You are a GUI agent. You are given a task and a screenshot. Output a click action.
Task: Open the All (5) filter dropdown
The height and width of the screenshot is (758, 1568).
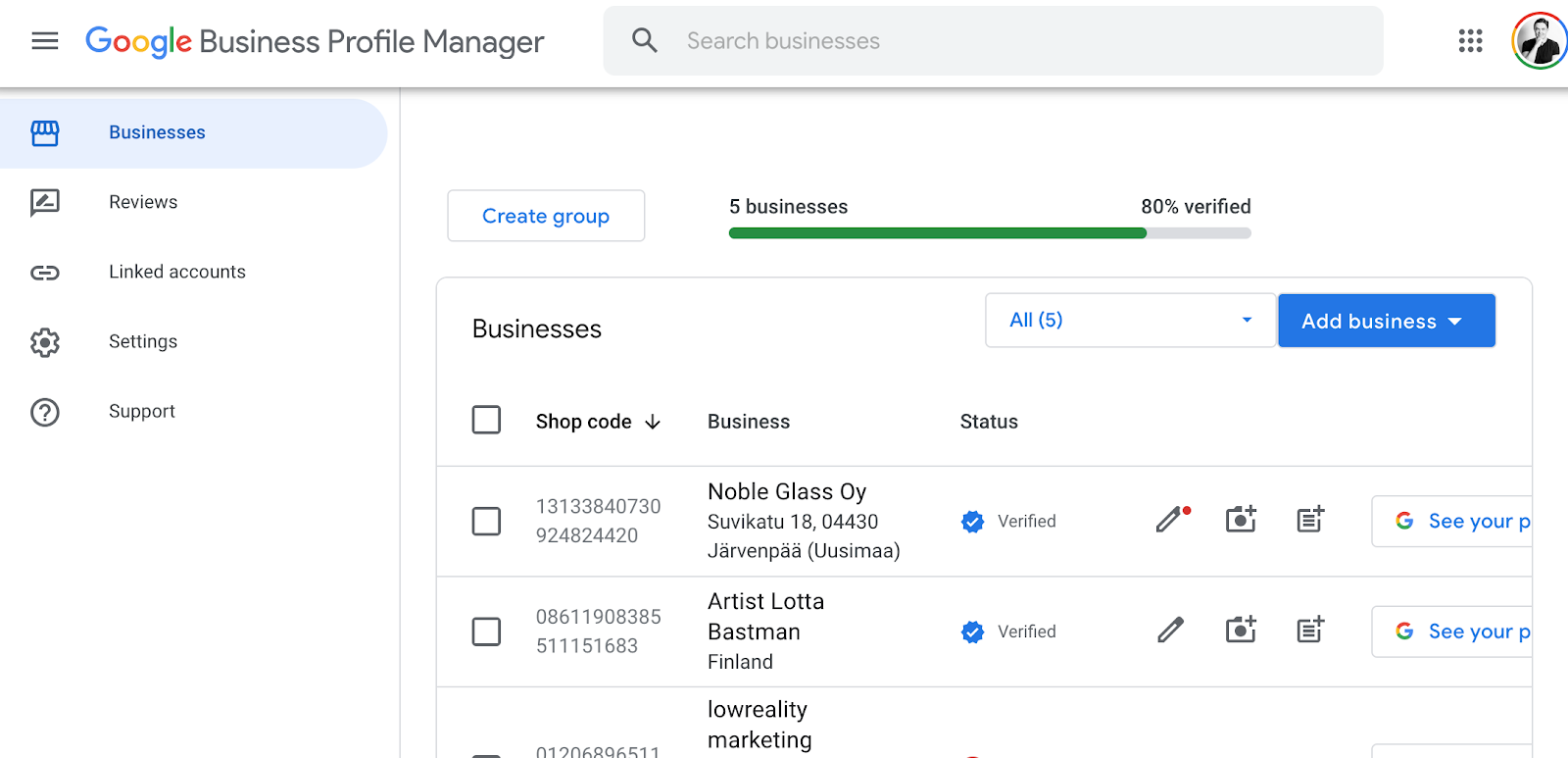(1131, 320)
